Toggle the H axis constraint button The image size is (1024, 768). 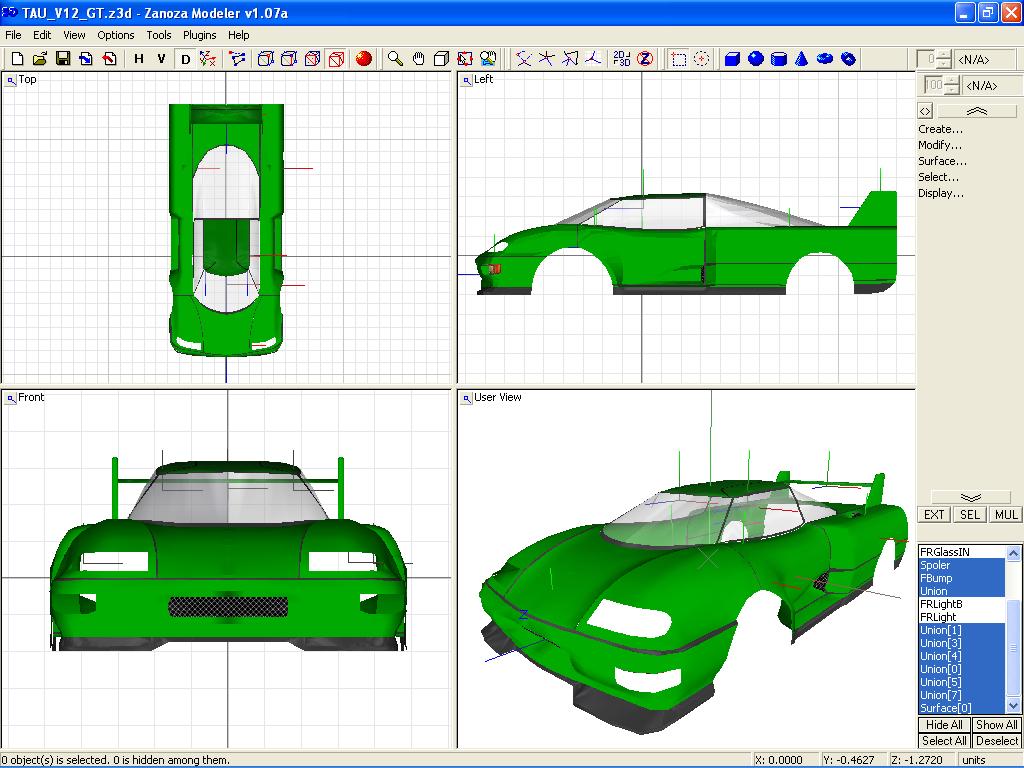(139, 59)
